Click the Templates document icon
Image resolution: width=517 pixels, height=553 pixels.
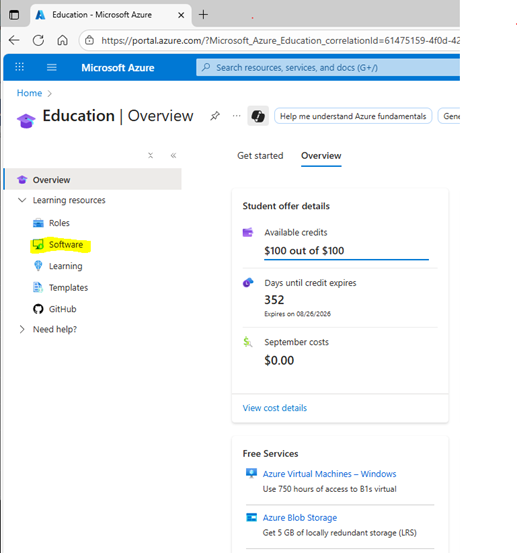[x=38, y=287]
